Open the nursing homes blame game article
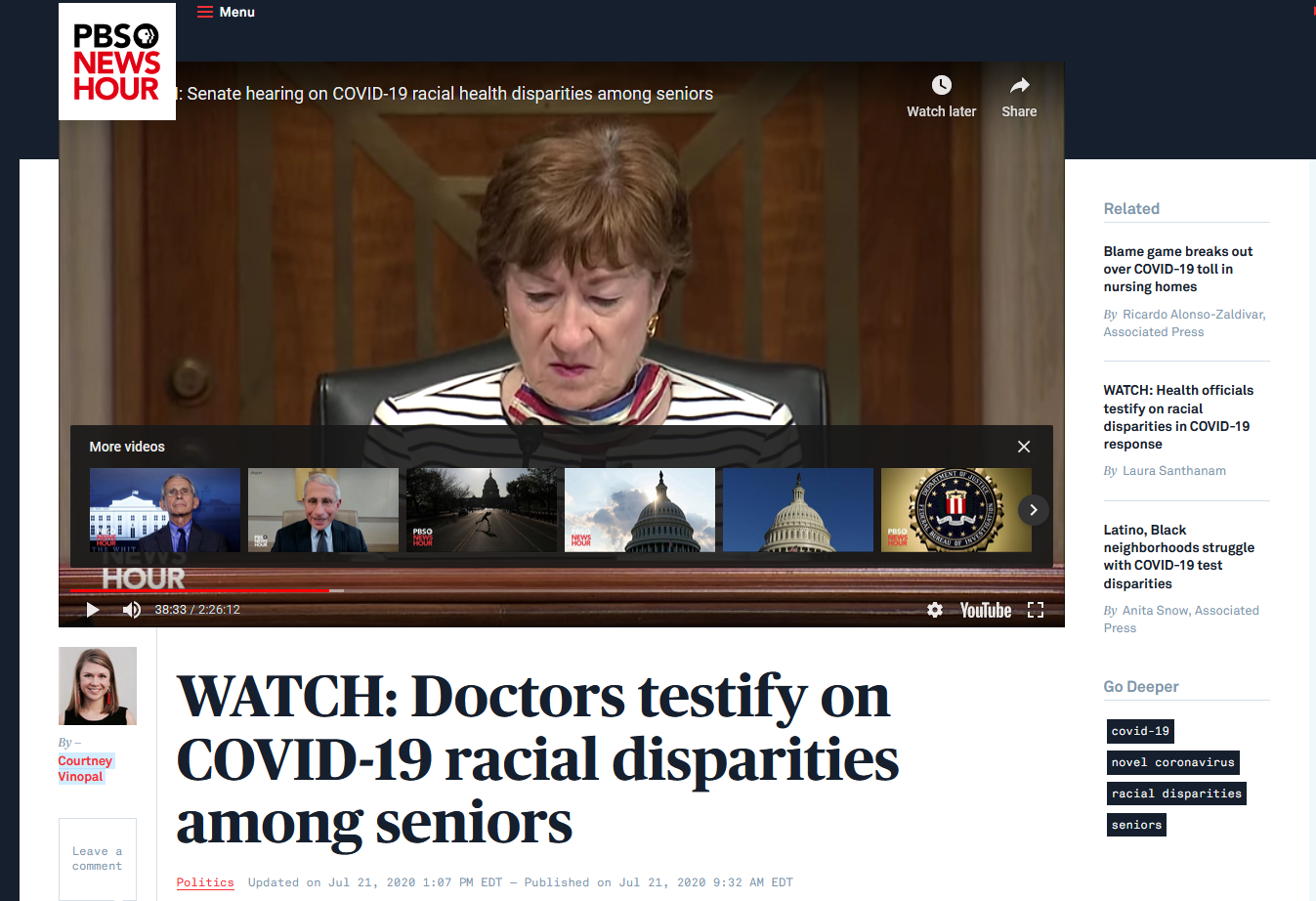1316x901 pixels. tap(1178, 269)
